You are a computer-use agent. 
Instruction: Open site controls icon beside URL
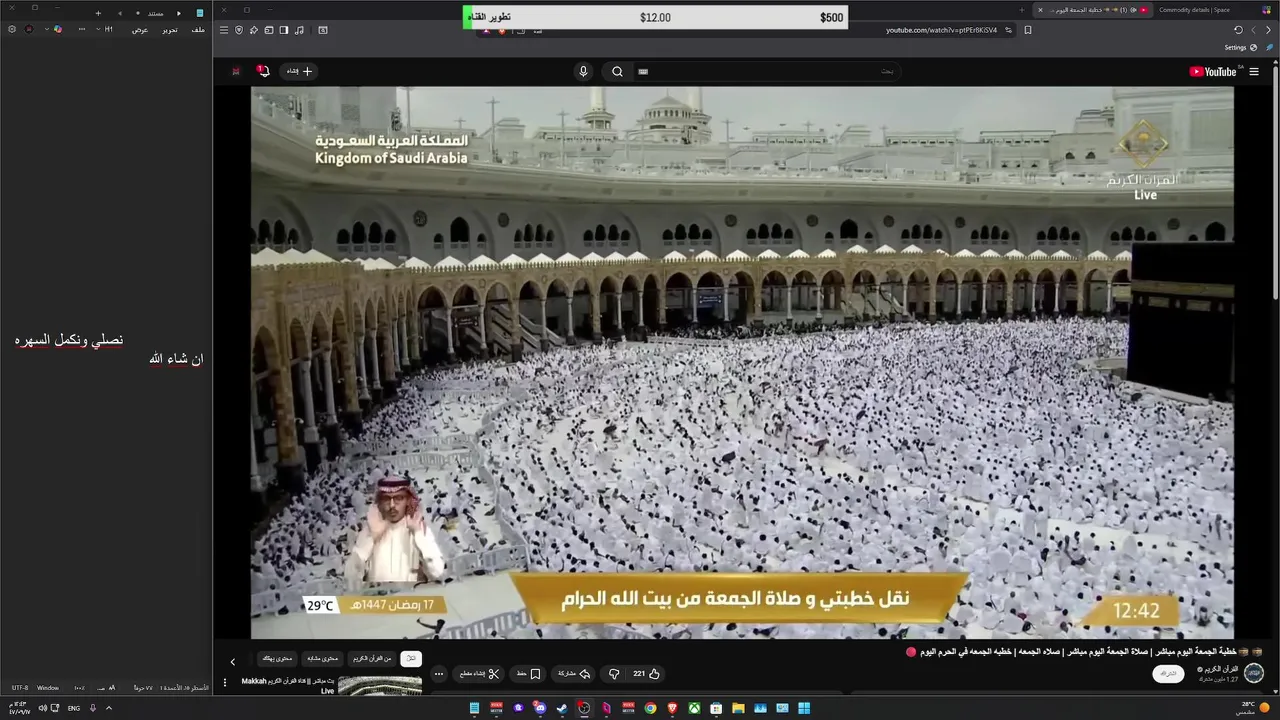click(1008, 30)
